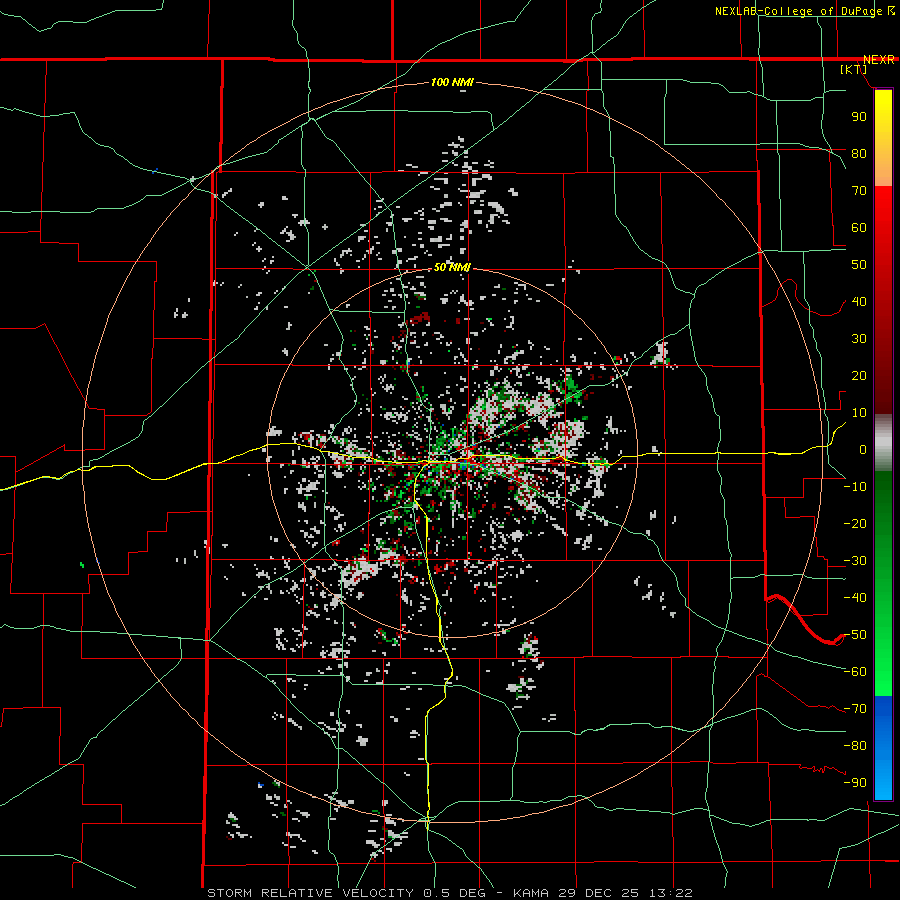Image resolution: width=900 pixels, height=900 pixels.
Task: Click the 20 value on the velocity scale
Action: tap(859, 376)
